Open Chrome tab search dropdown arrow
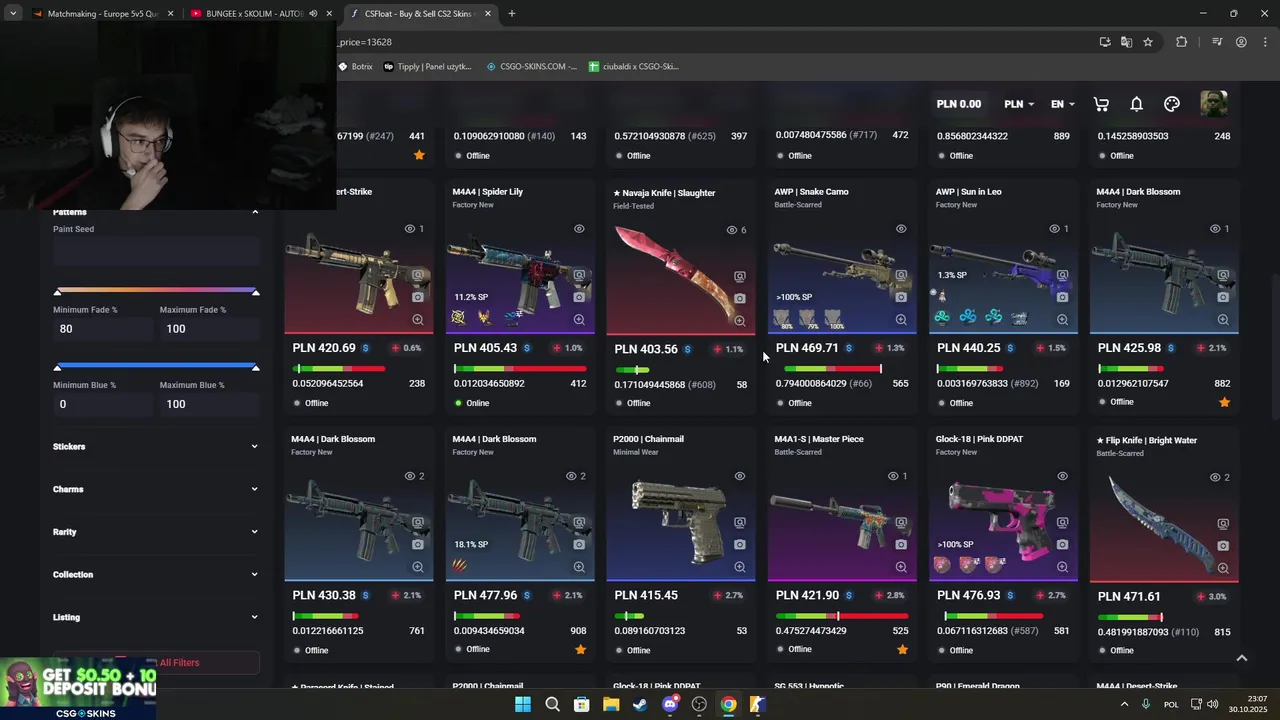 [13, 14]
